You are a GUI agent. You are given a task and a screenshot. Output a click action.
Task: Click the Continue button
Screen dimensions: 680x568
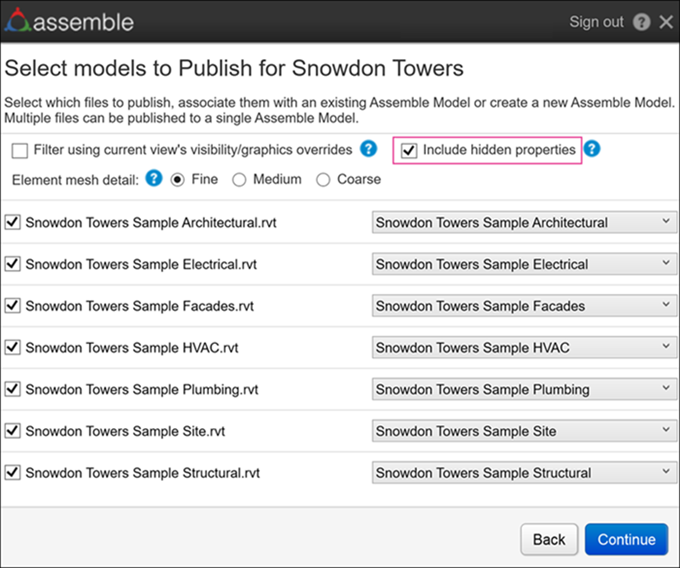coord(626,539)
